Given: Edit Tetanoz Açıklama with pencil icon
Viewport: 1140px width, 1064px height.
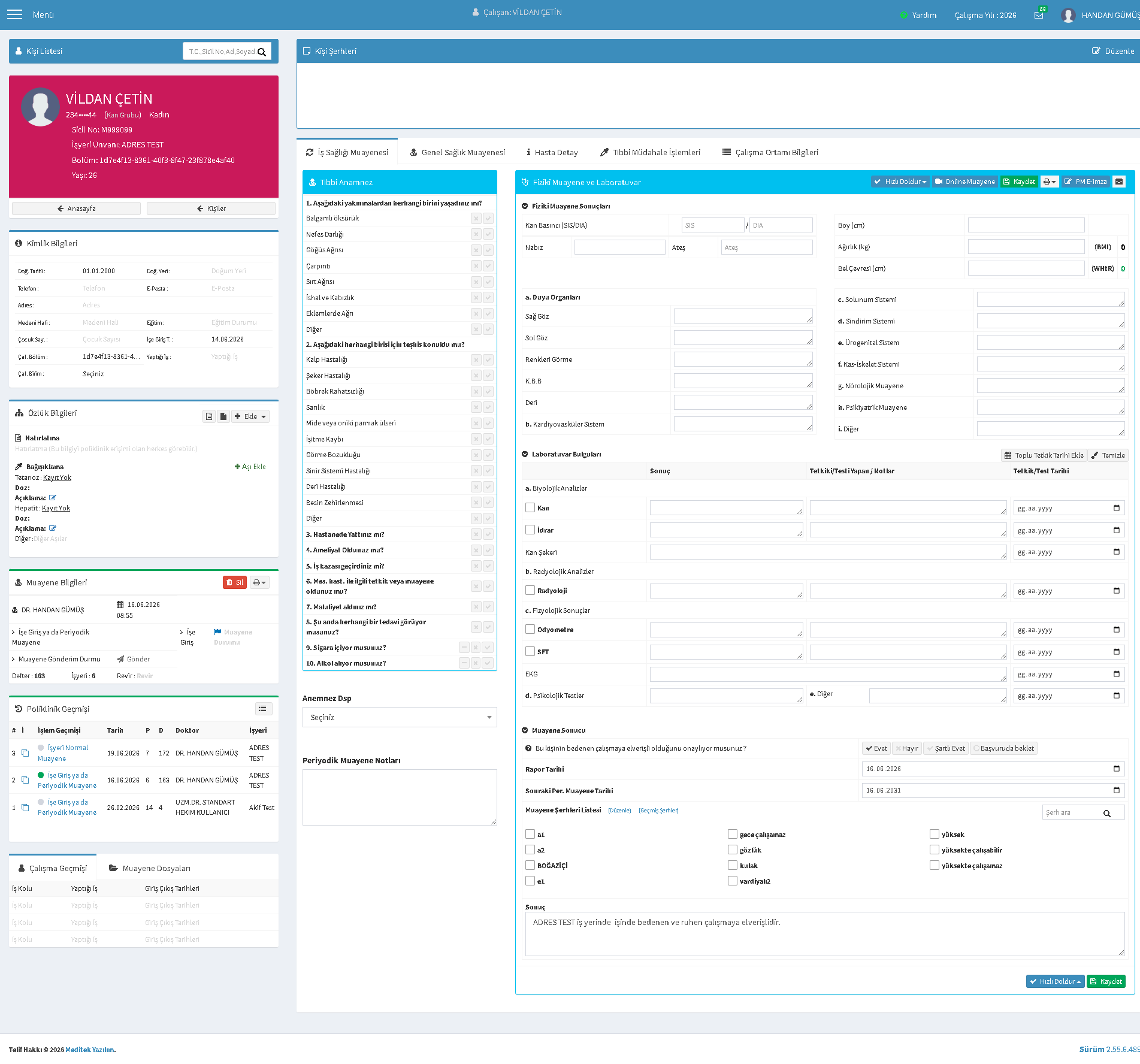Looking at the screenshot, I should (53, 498).
